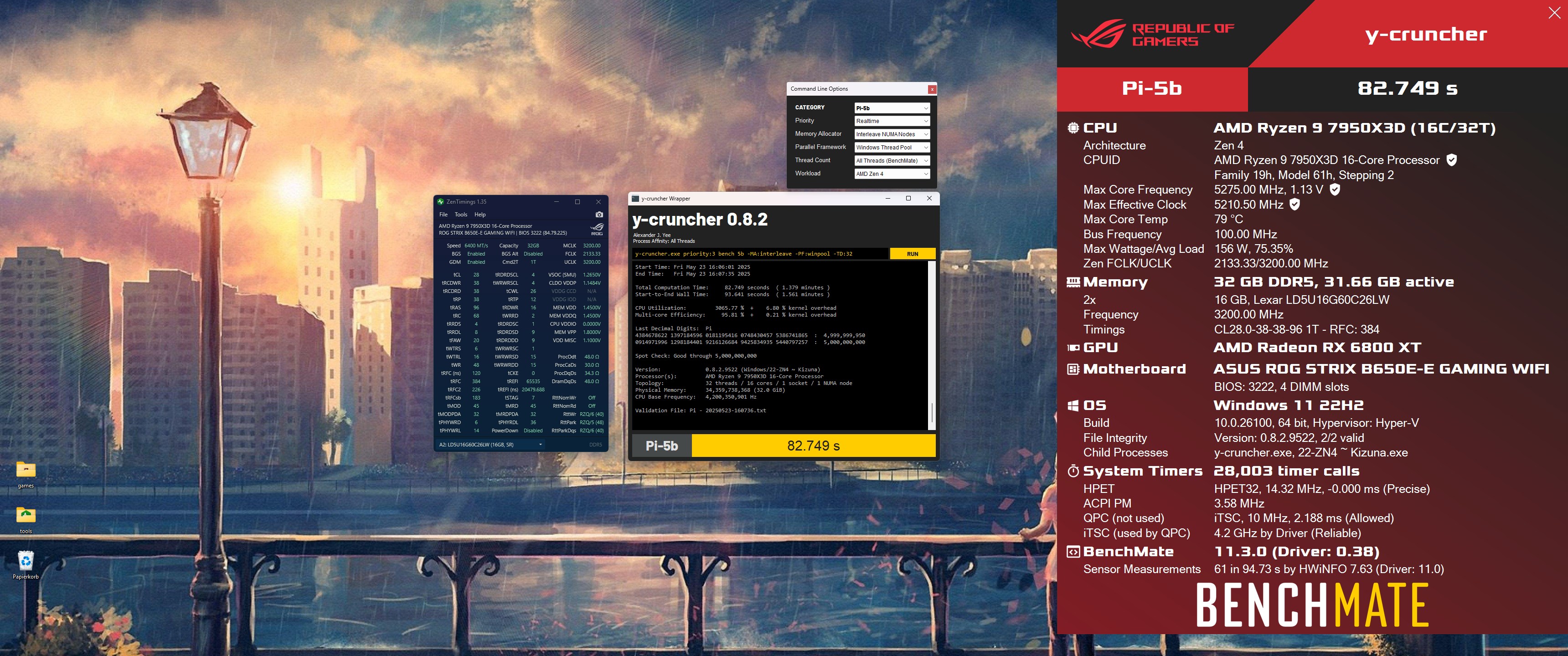Click the CPU chip icon in the BenchMate panel
The height and width of the screenshot is (656, 1568).
click(1073, 128)
